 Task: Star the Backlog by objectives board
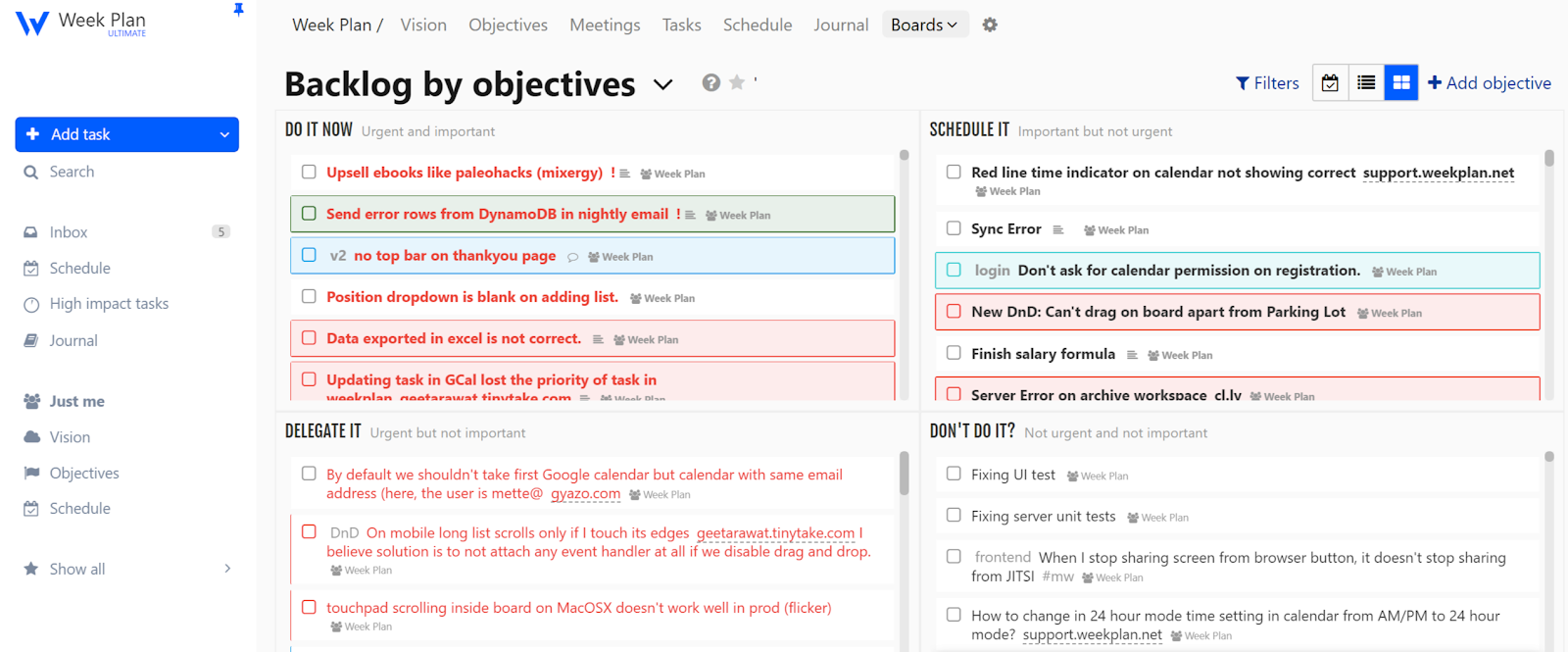click(737, 83)
